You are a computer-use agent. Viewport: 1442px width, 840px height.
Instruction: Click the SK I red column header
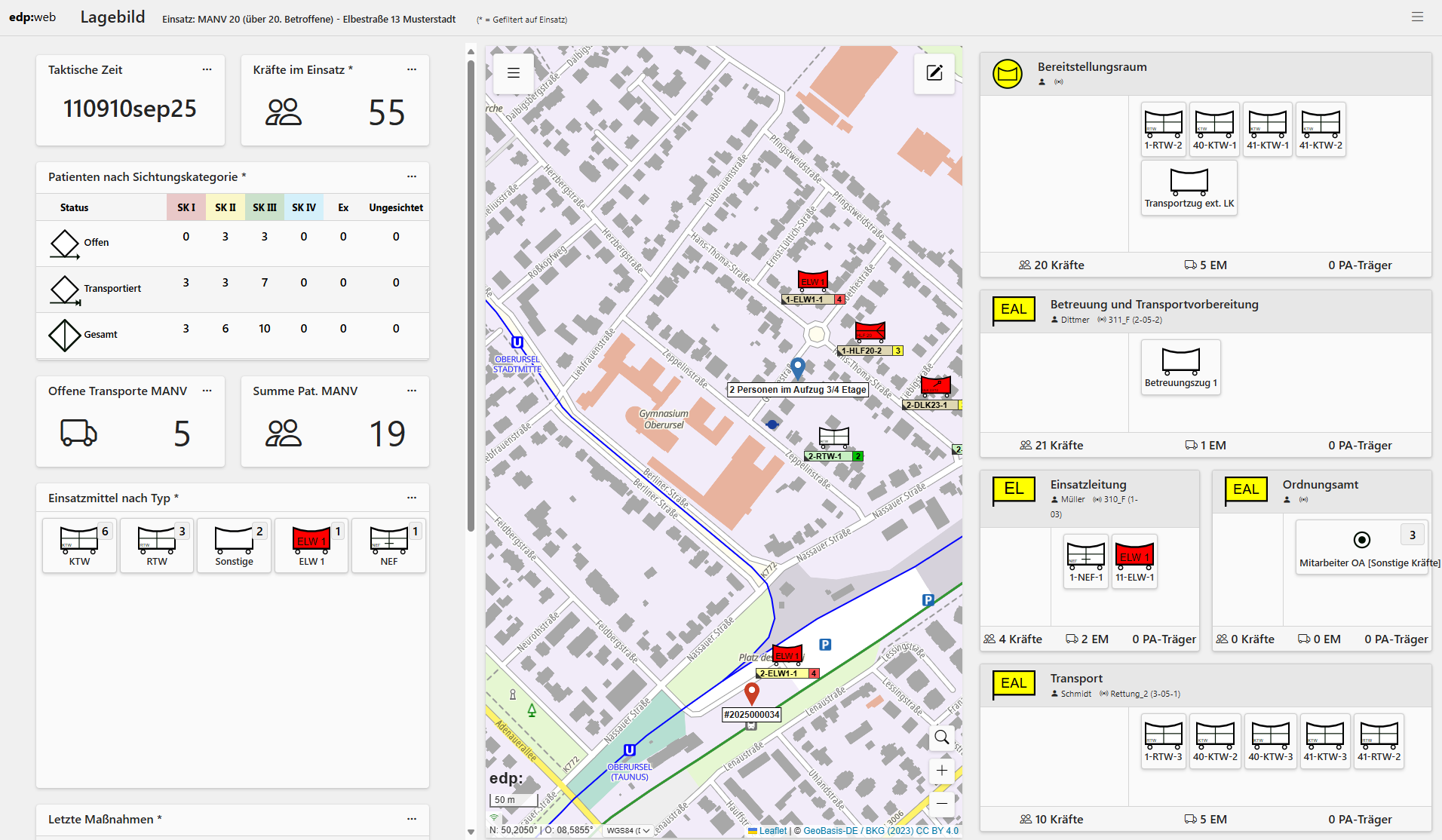(x=186, y=207)
